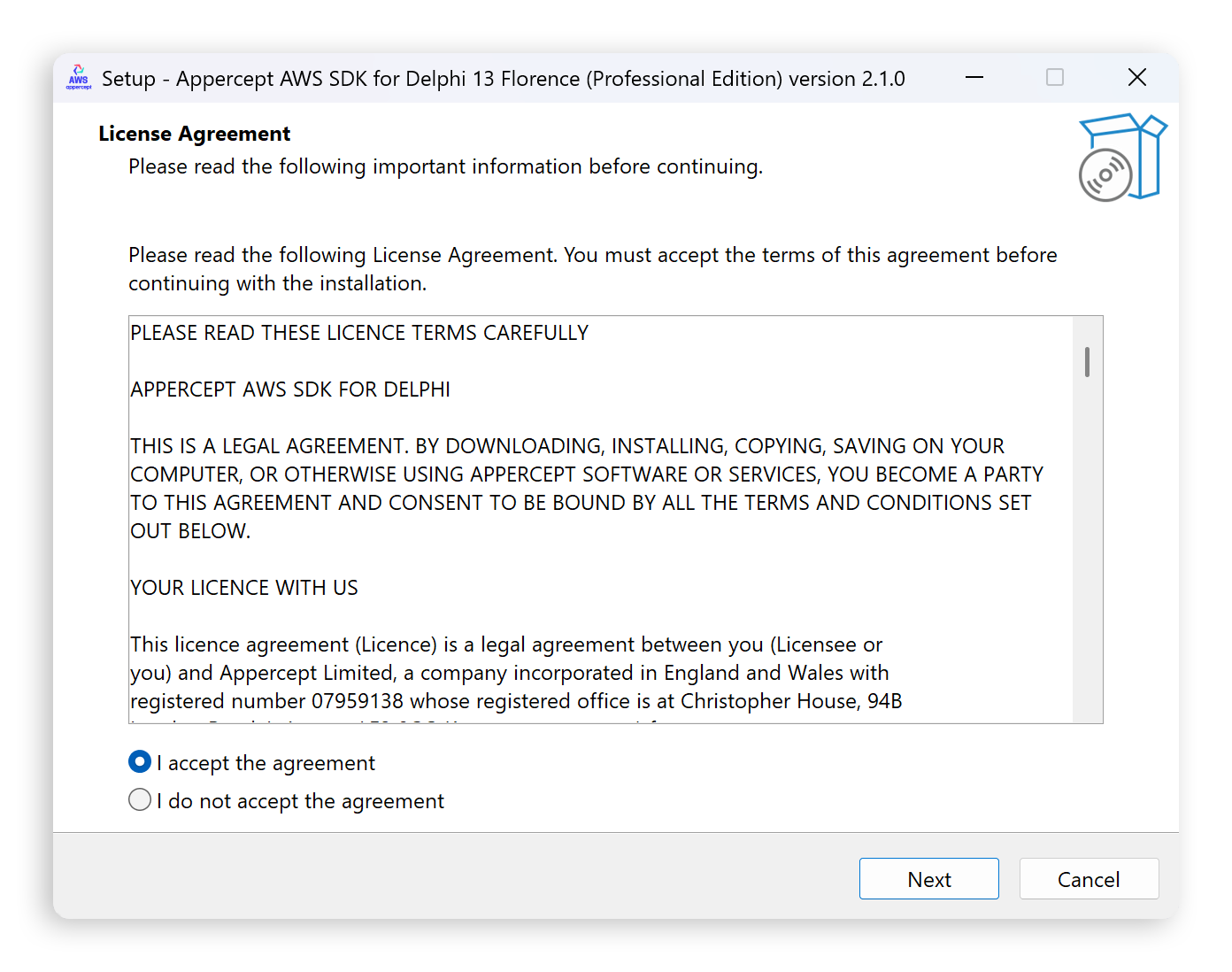Click the Cancel button

point(1089,878)
